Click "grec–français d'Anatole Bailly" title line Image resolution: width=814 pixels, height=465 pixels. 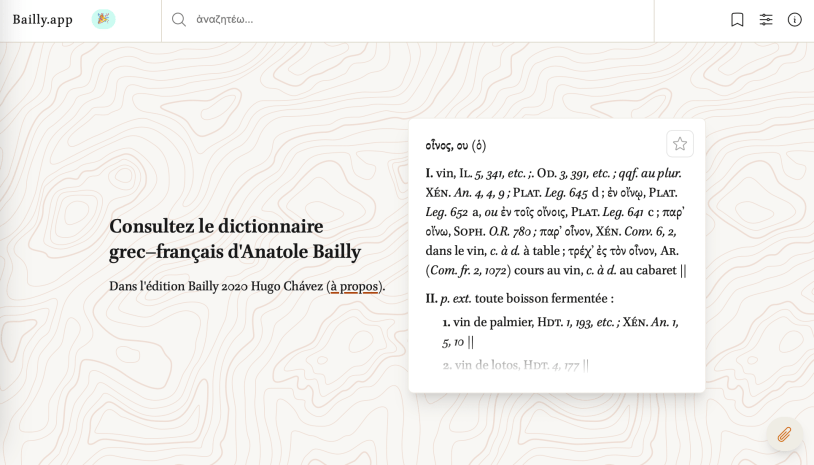click(234, 252)
